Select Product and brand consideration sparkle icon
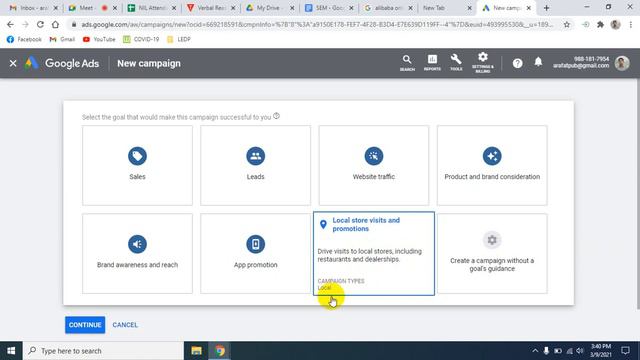 click(x=492, y=156)
